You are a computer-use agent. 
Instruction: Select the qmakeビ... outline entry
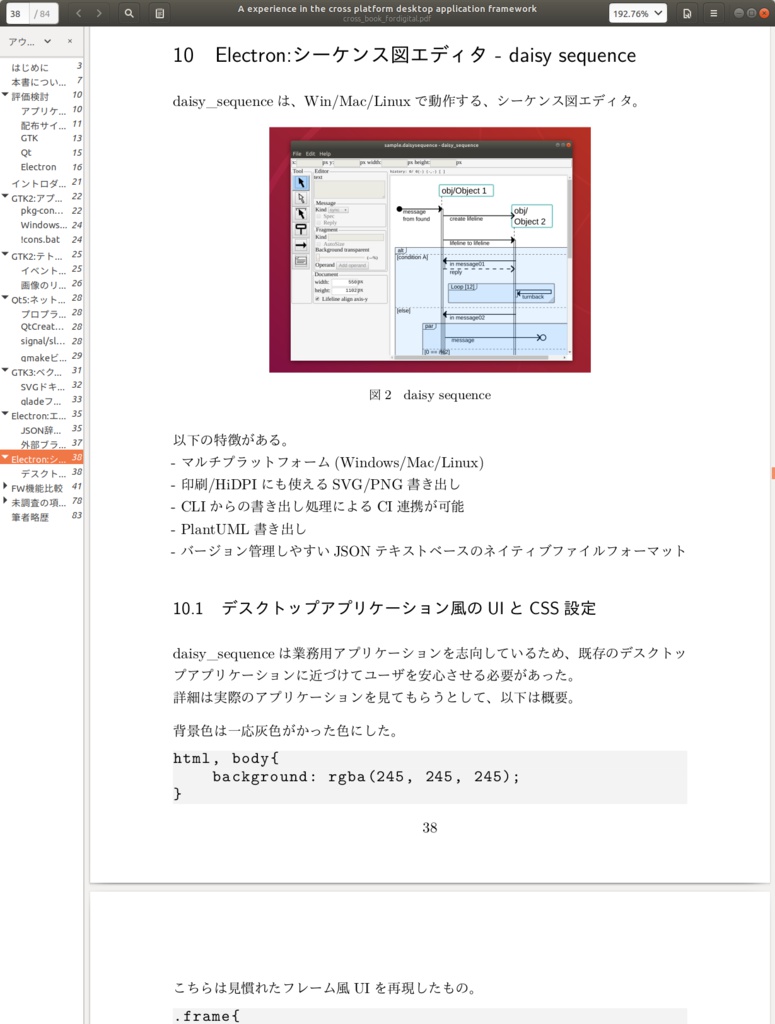click(43, 357)
